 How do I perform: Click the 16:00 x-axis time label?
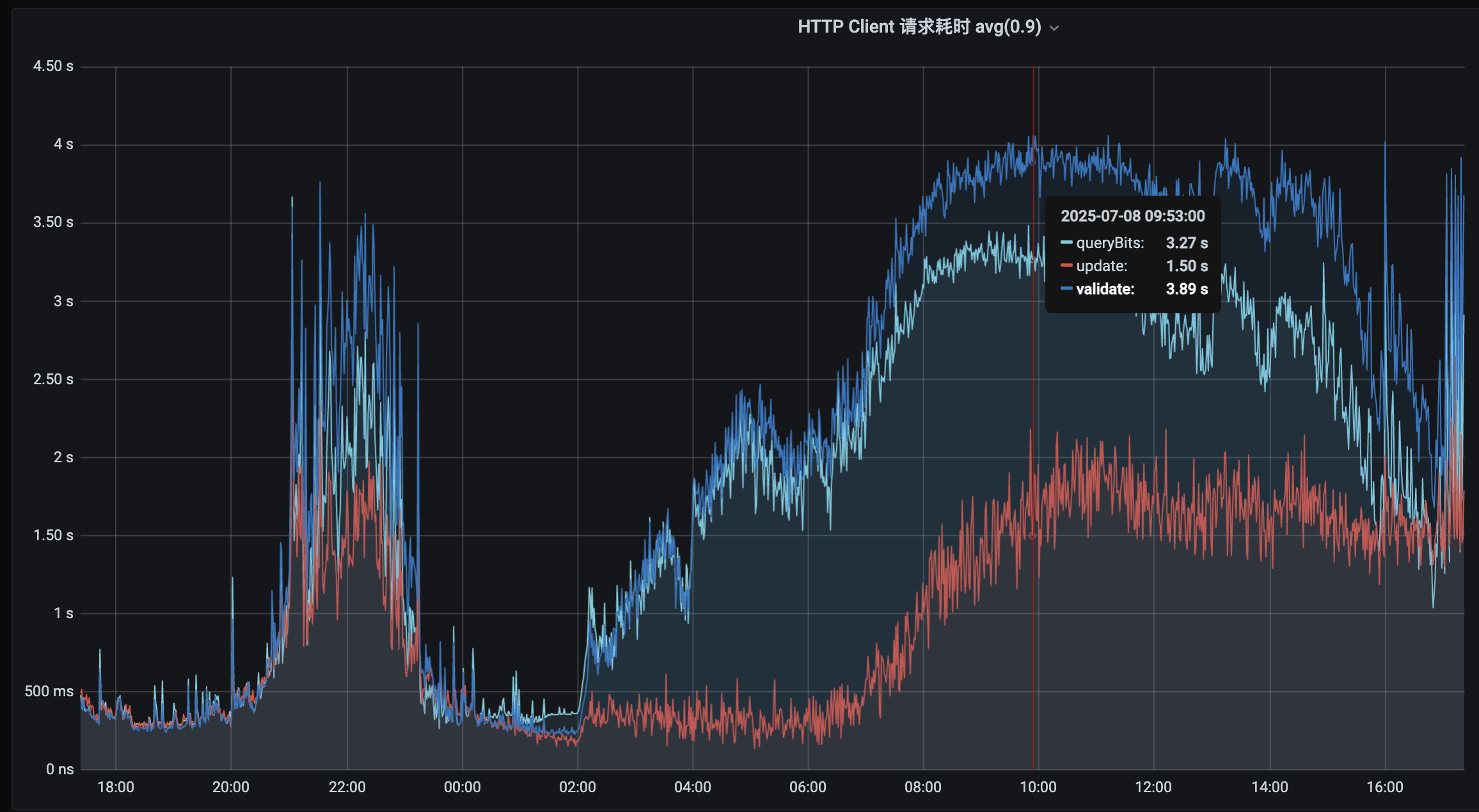click(x=1384, y=787)
